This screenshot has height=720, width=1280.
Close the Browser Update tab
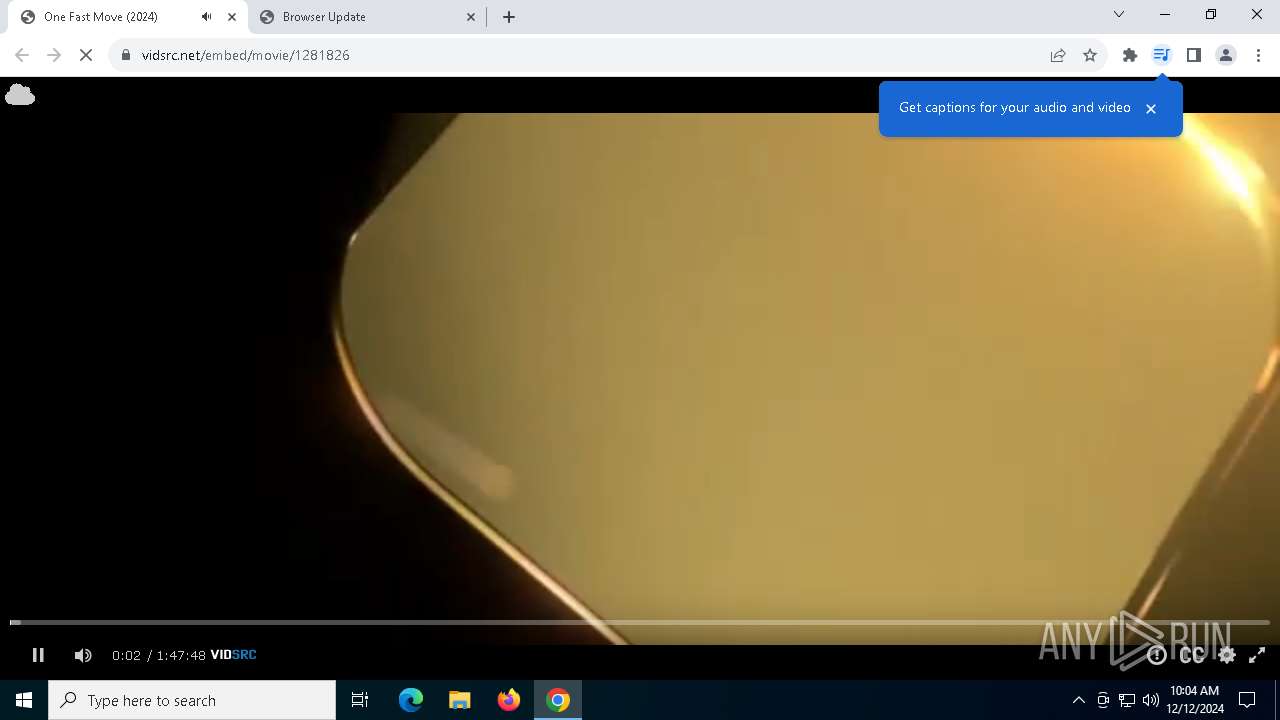tap(471, 17)
